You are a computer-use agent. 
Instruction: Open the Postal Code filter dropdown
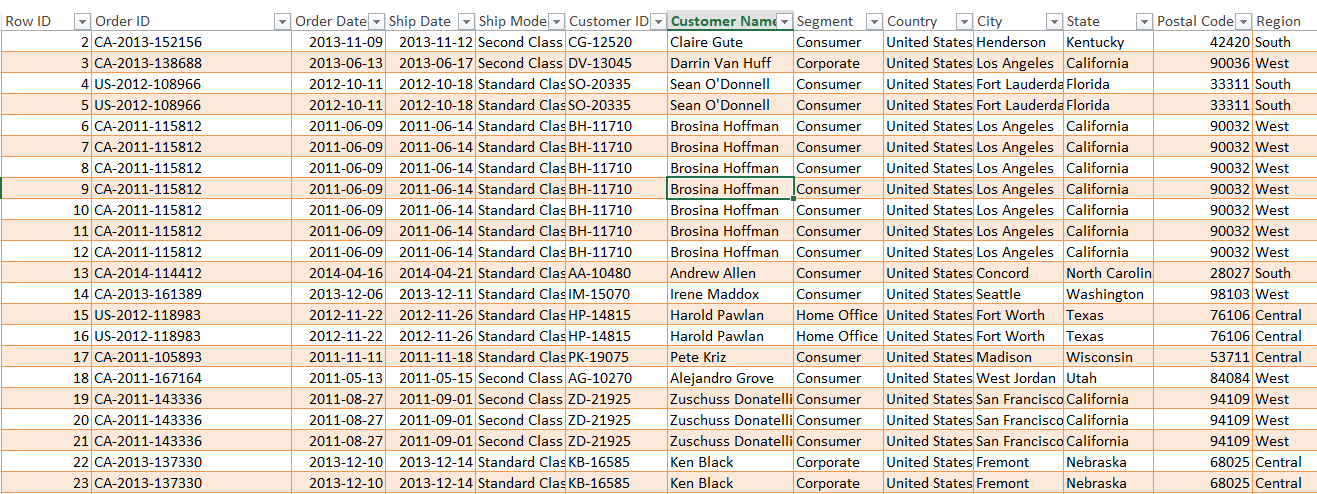point(1243,21)
